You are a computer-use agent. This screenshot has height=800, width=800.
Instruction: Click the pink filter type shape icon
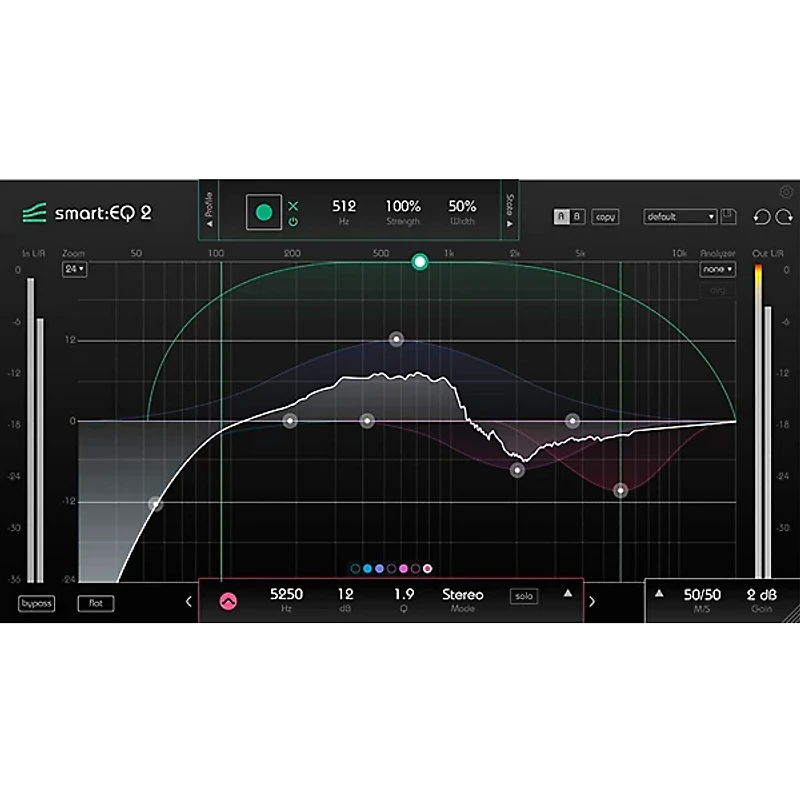tap(228, 601)
